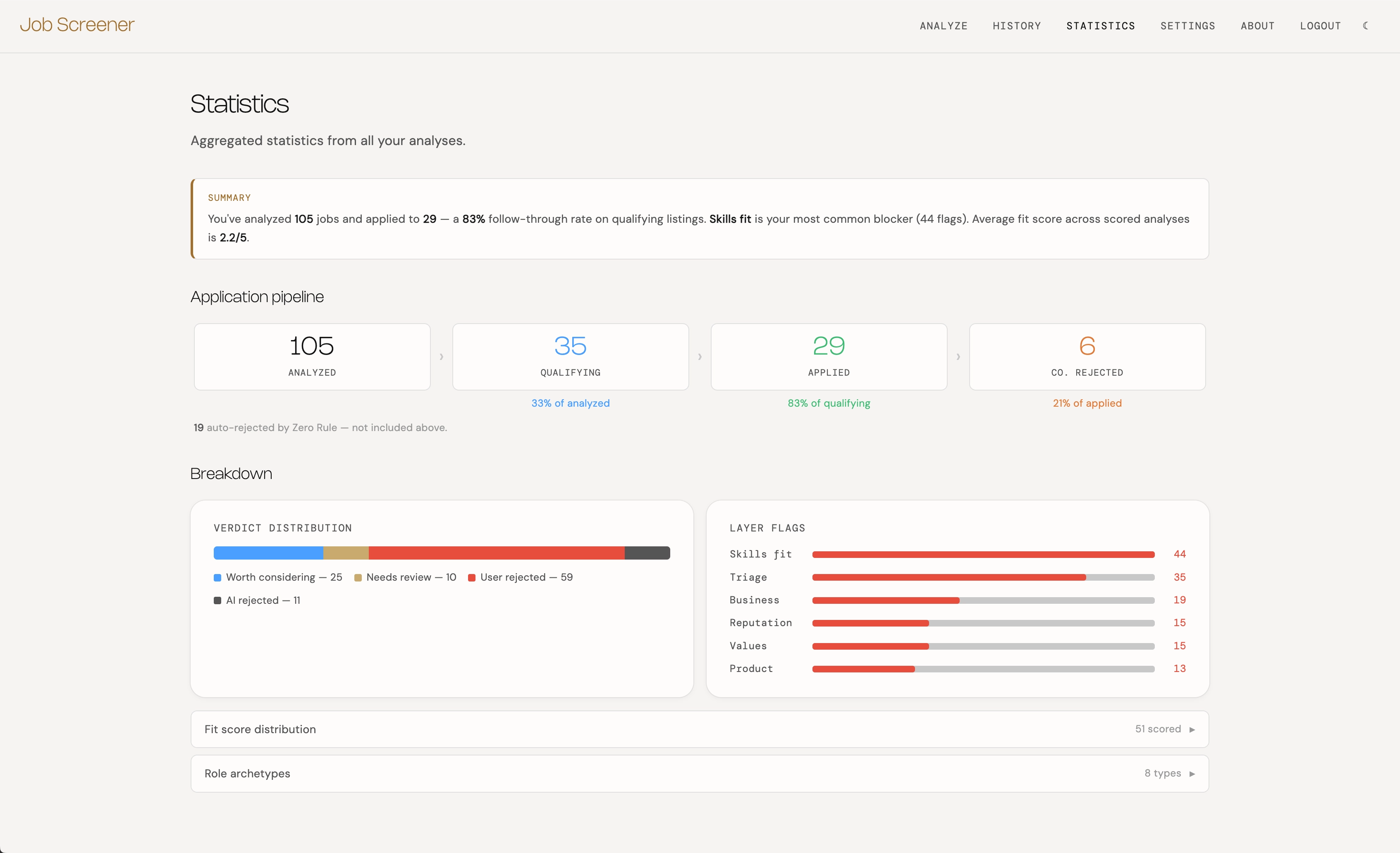Click the Triage count 35
The image size is (1400, 853).
tap(1180, 577)
